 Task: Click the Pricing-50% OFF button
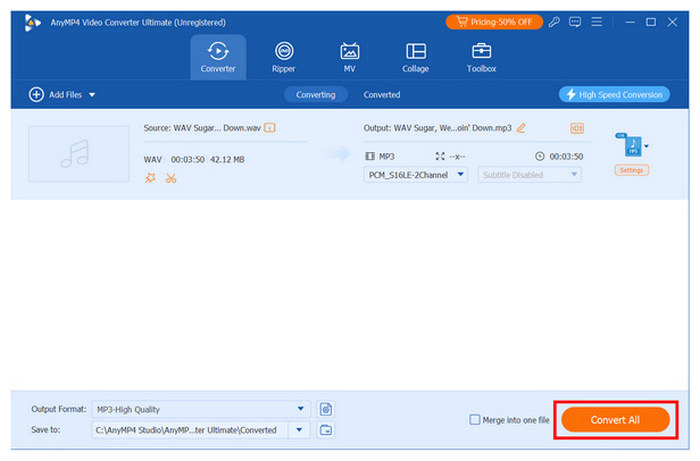(x=494, y=22)
